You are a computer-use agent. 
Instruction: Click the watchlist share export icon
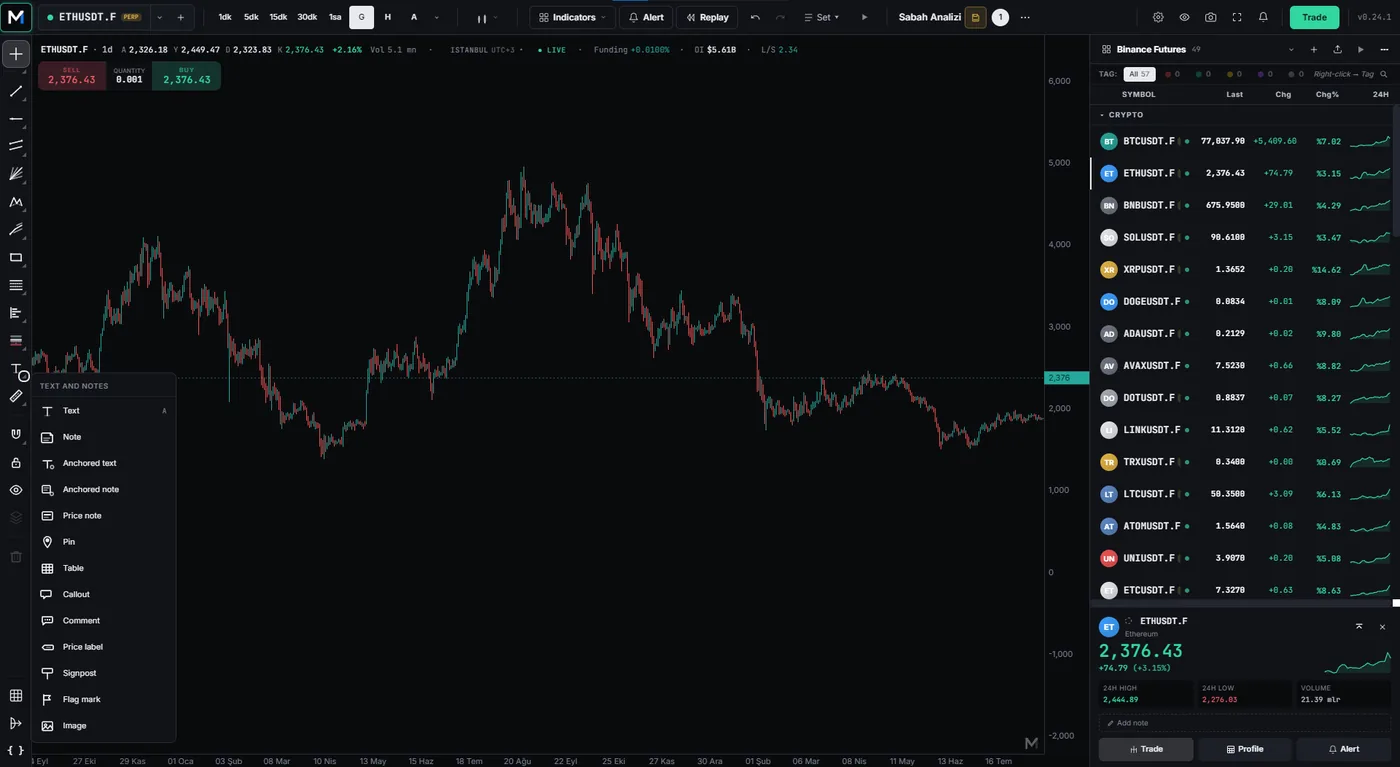(1338, 49)
